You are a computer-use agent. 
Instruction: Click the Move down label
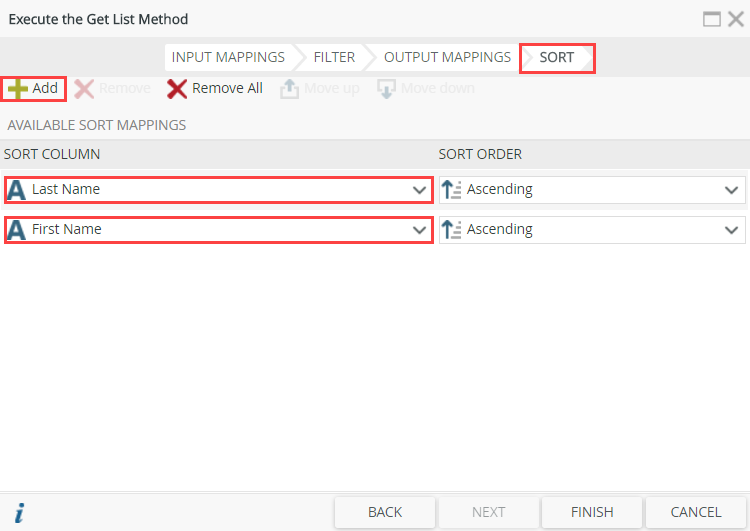point(438,88)
